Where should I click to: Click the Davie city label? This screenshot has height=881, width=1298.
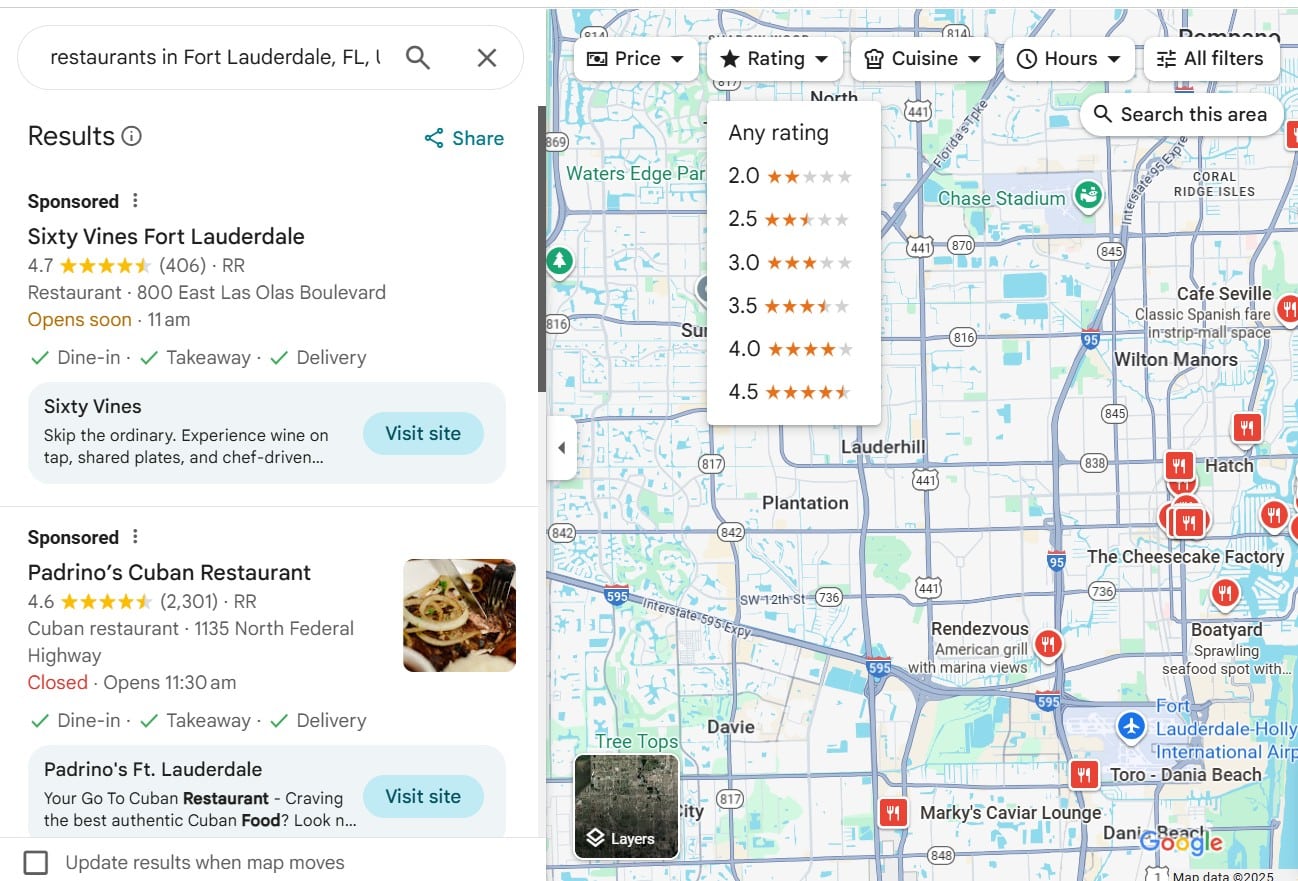click(731, 727)
